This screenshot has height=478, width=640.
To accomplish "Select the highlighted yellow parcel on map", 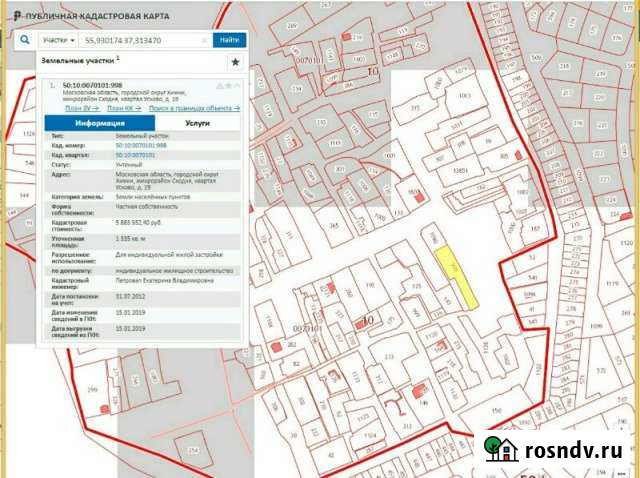I will click(456, 273).
